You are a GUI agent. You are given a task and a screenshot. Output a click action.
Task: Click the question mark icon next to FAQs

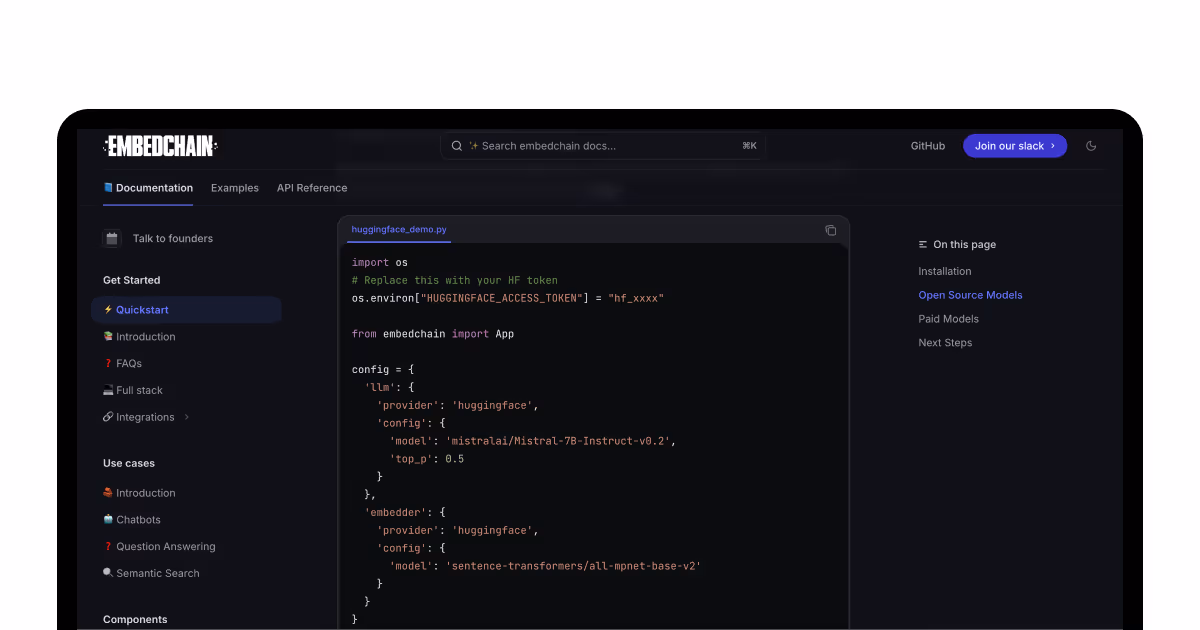point(108,363)
